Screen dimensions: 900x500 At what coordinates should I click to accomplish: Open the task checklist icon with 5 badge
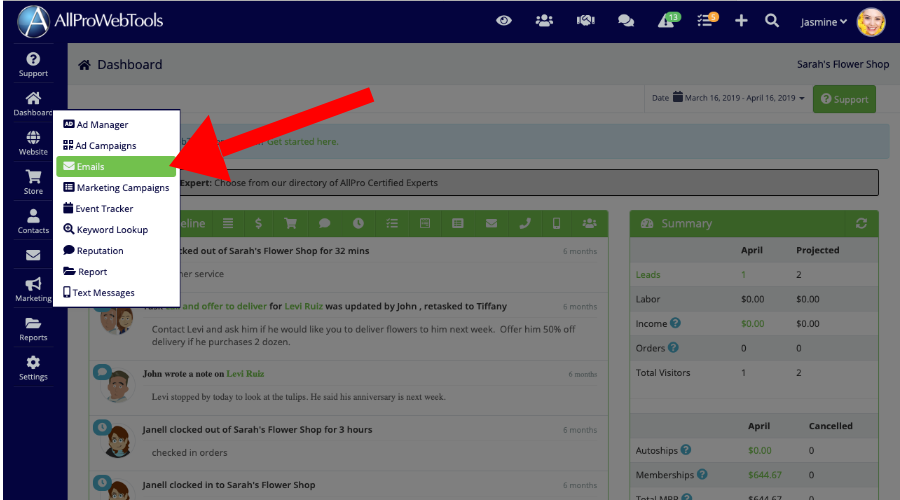click(x=706, y=20)
